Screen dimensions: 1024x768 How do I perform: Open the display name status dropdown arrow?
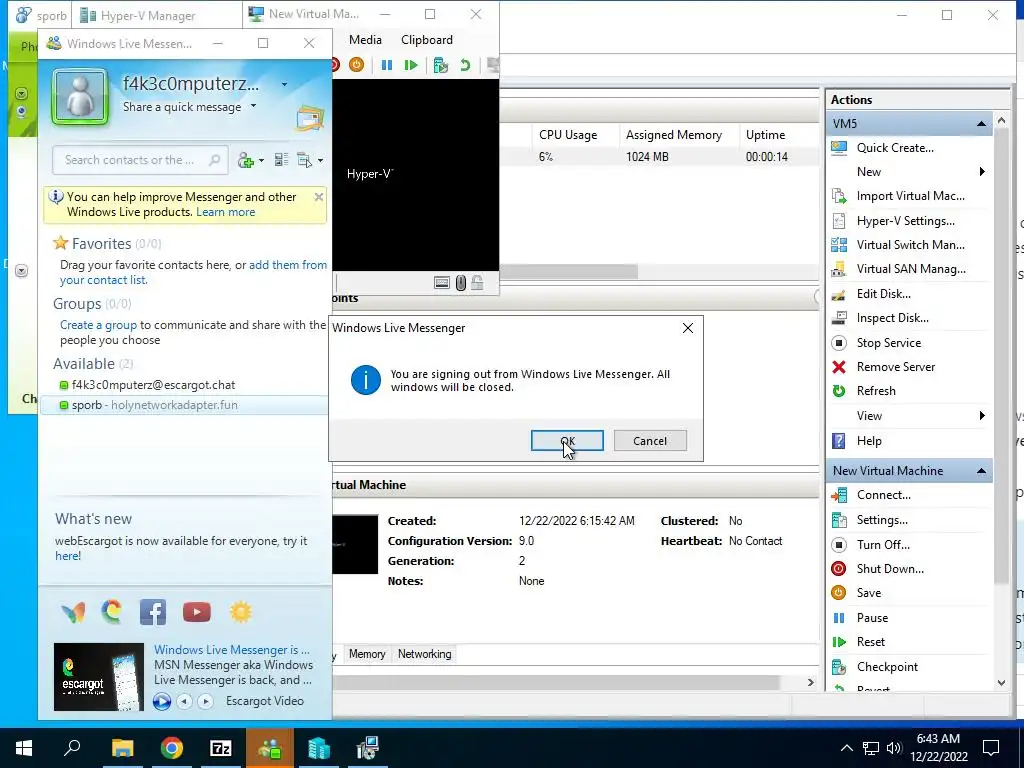pos(284,84)
